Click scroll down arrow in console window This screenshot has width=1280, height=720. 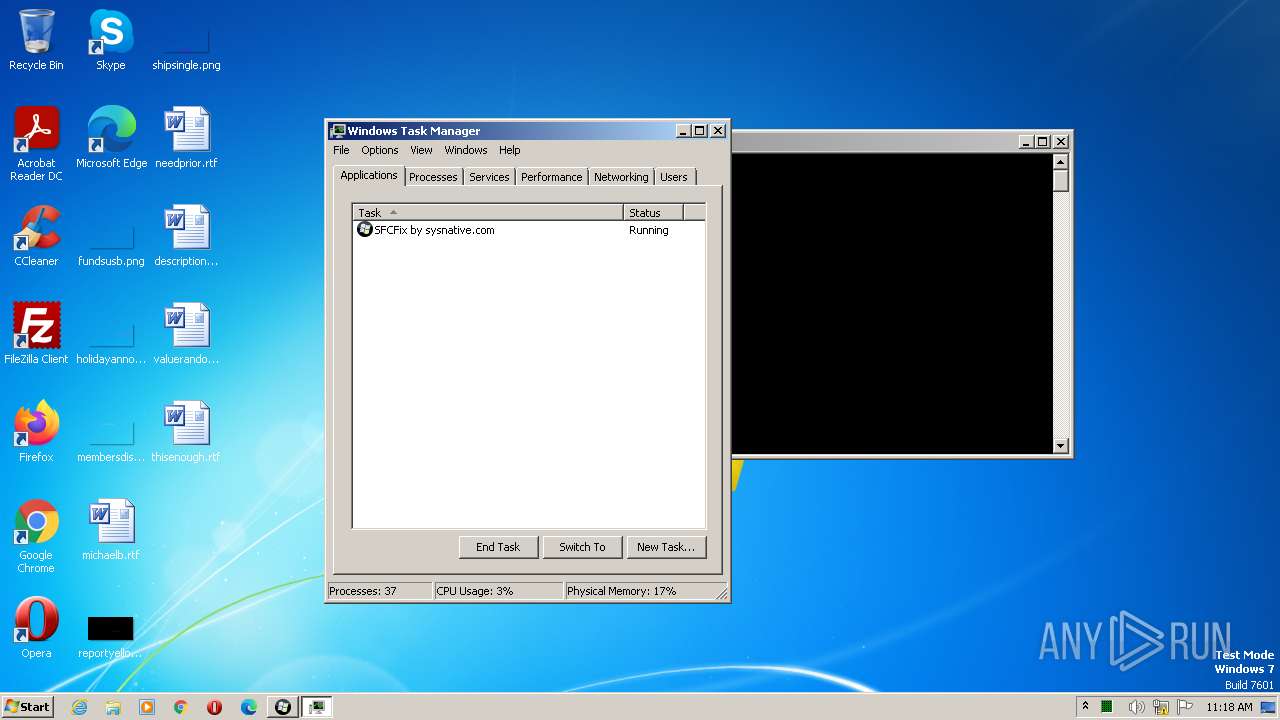coord(1061,446)
